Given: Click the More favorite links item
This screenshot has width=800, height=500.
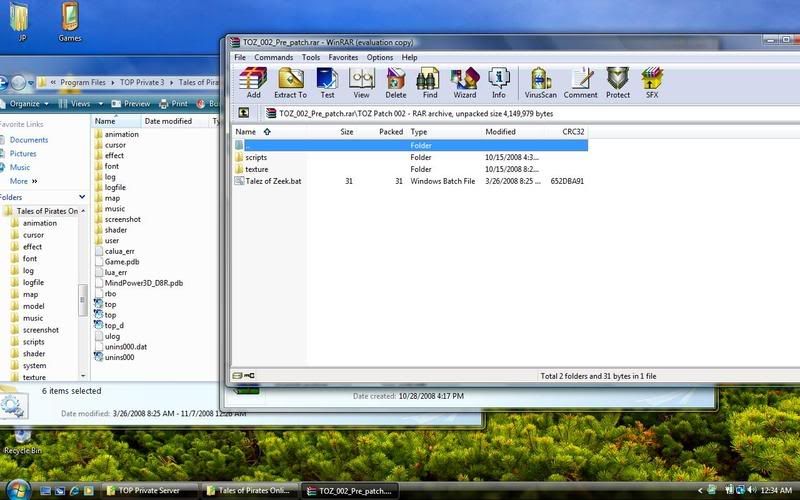Looking at the screenshot, I should click(22, 181).
